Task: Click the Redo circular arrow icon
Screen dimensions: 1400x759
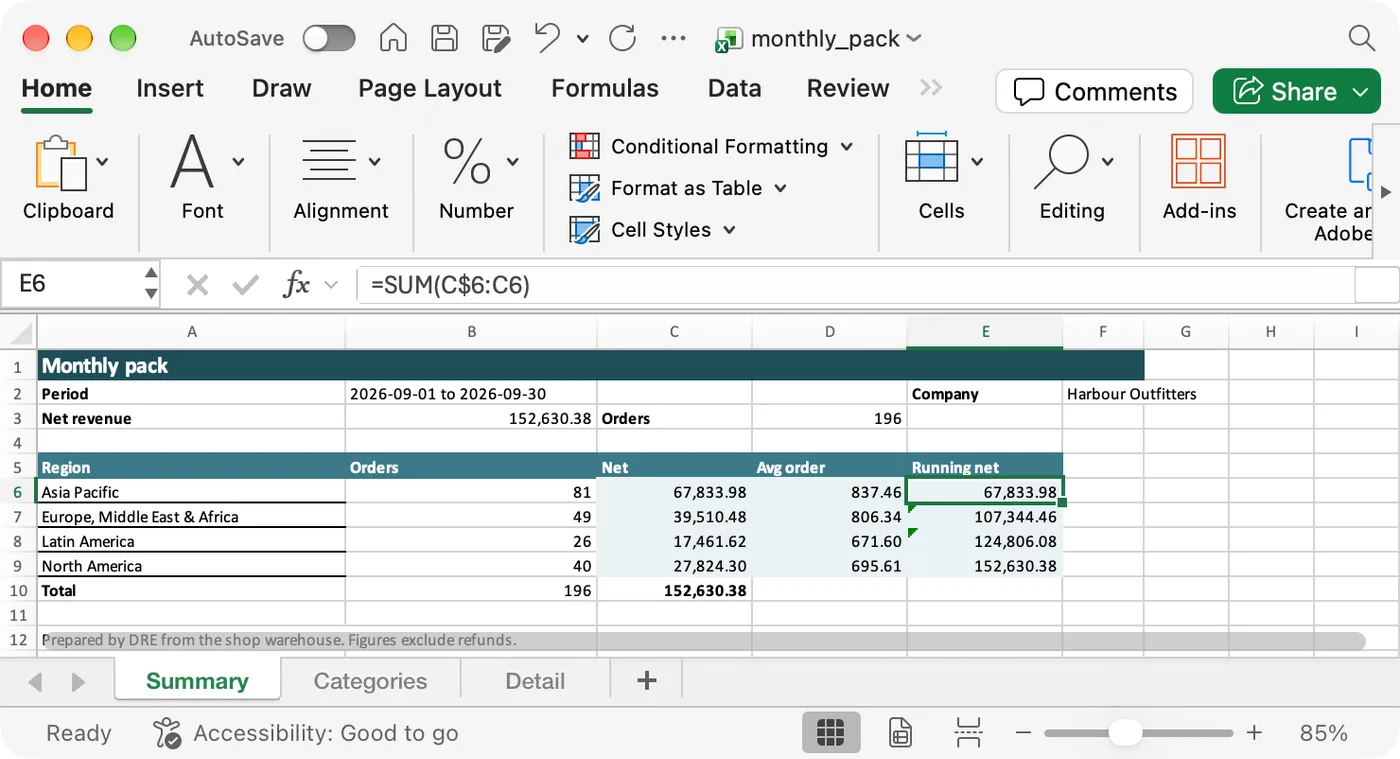Action: (622, 38)
